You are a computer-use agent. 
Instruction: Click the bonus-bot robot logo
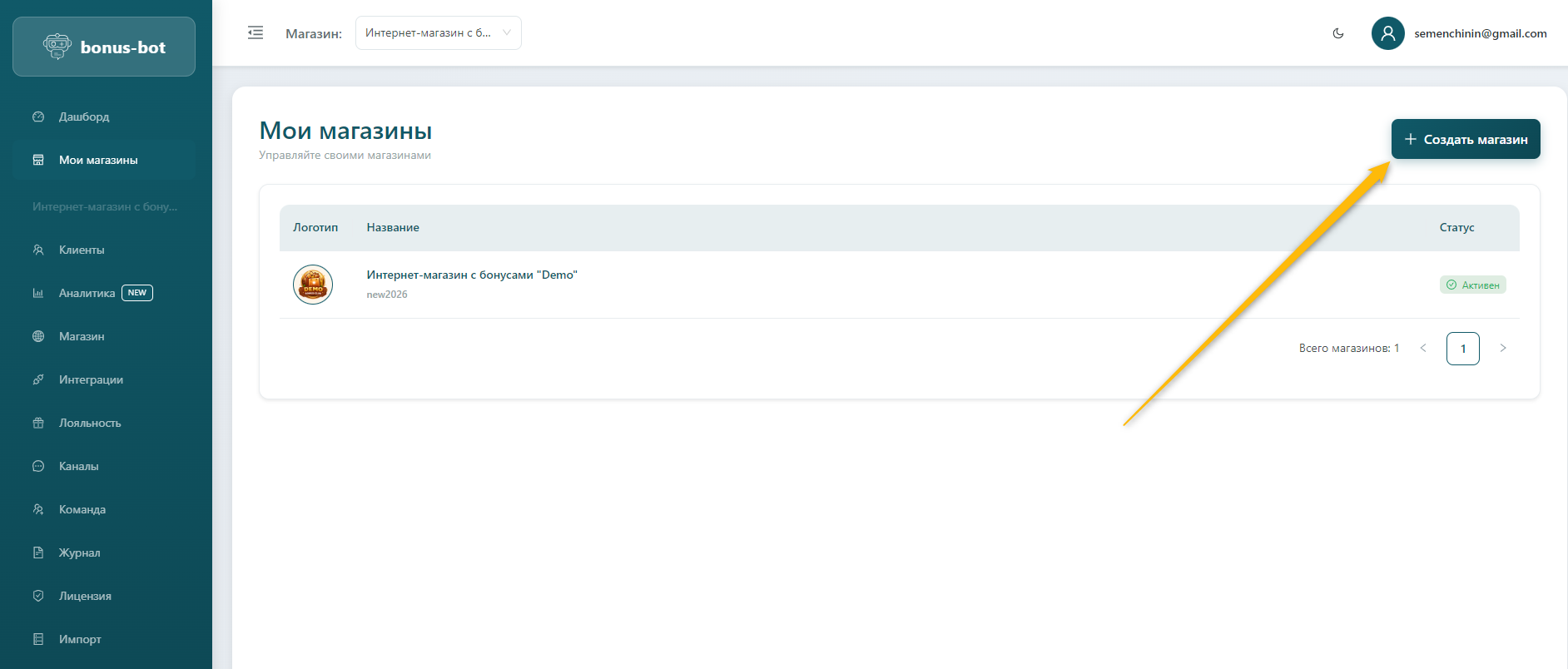coord(57,47)
